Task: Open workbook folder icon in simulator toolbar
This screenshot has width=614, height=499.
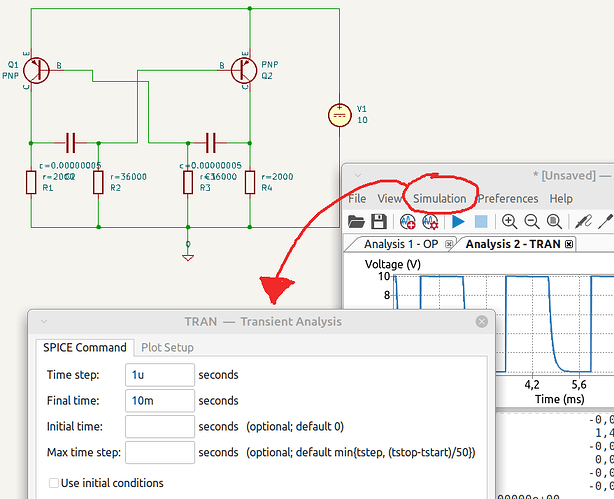Action: [x=356, y=222]
